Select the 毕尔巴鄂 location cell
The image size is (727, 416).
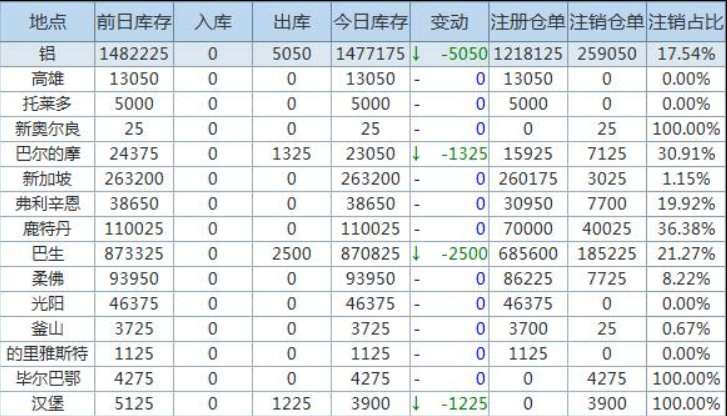pos(46,379)
